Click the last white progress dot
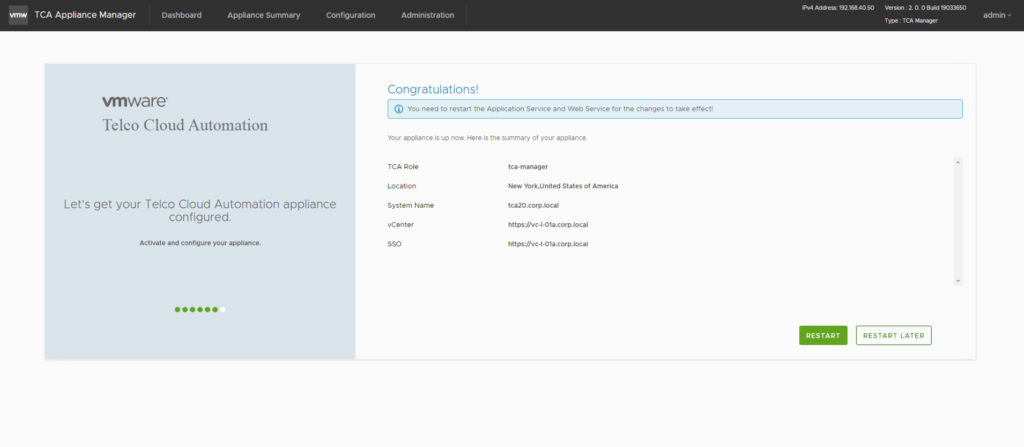 click(x=223, y=310)
